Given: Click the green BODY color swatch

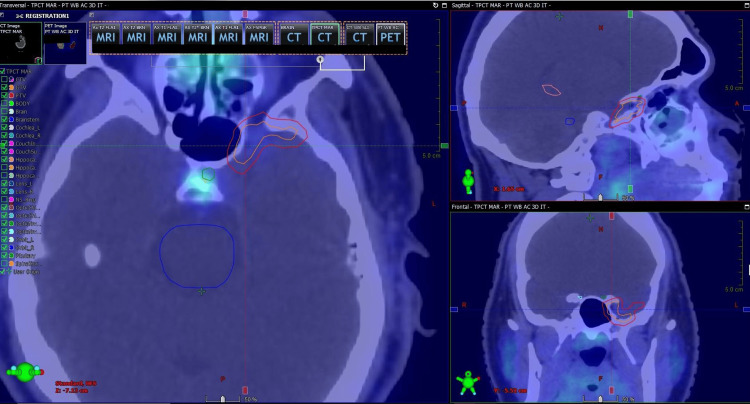Looking at the screenshot, I should tap(11, 103).
